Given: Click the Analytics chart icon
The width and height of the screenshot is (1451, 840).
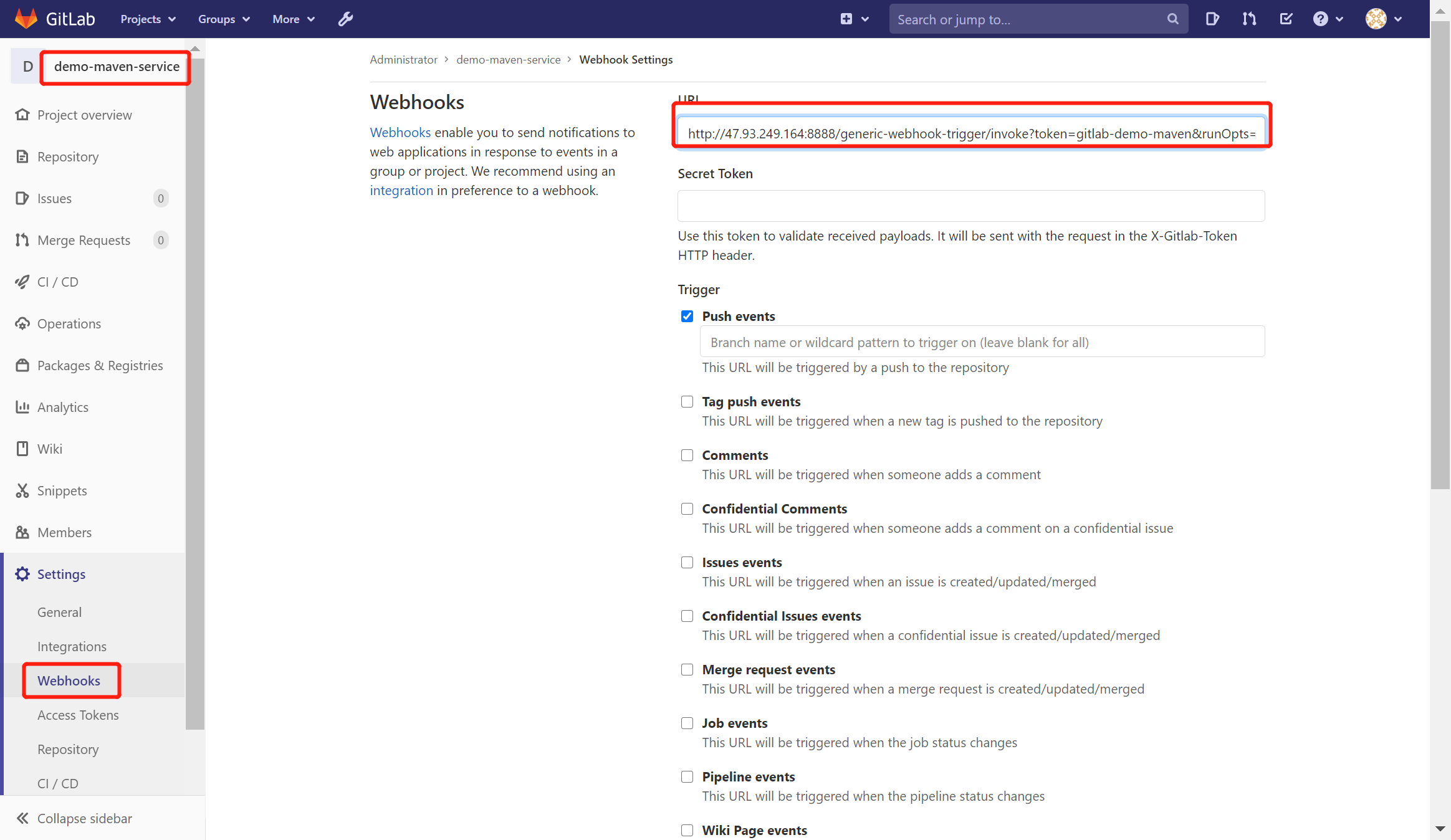Looking at the screenshot, I should [x=22, y=407].
